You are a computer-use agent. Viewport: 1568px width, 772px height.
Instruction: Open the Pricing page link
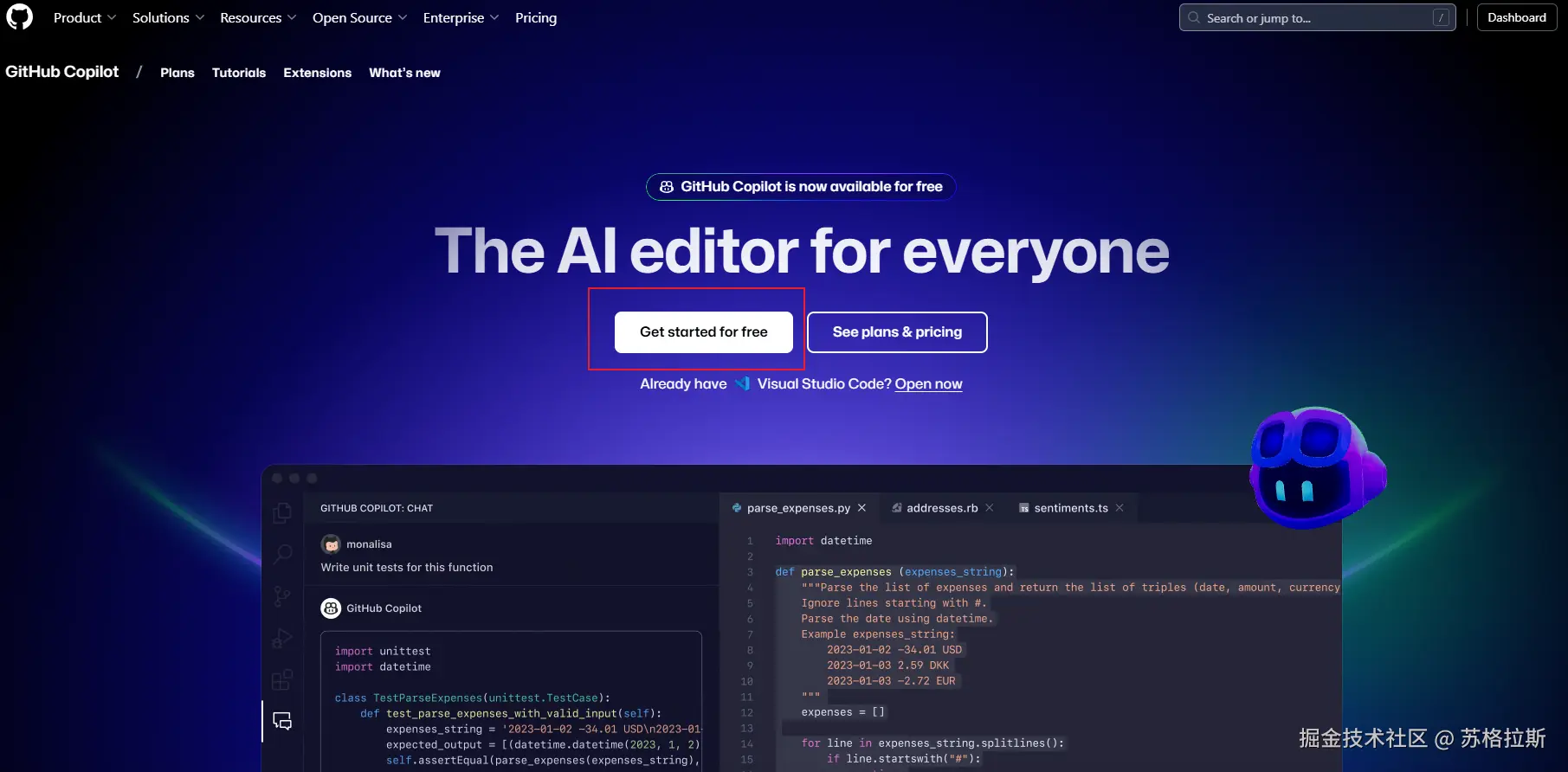(x=536, y=17)
